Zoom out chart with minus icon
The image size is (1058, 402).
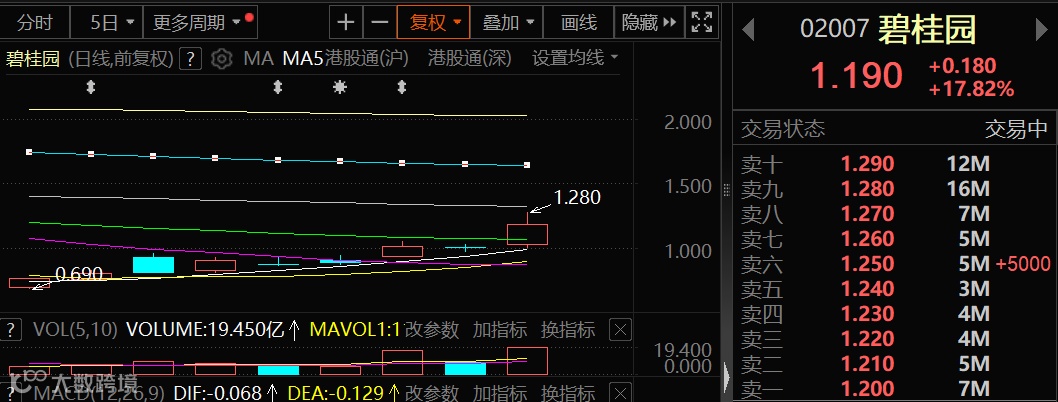coord(380,23)
